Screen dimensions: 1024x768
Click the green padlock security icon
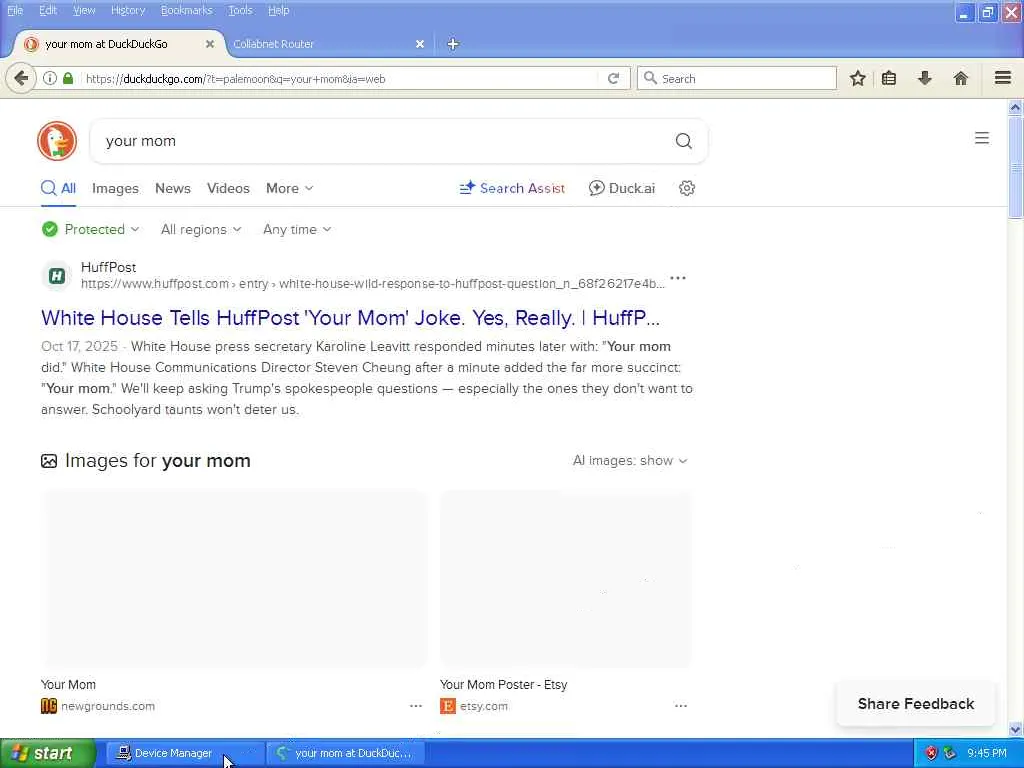tap(68, 78)
